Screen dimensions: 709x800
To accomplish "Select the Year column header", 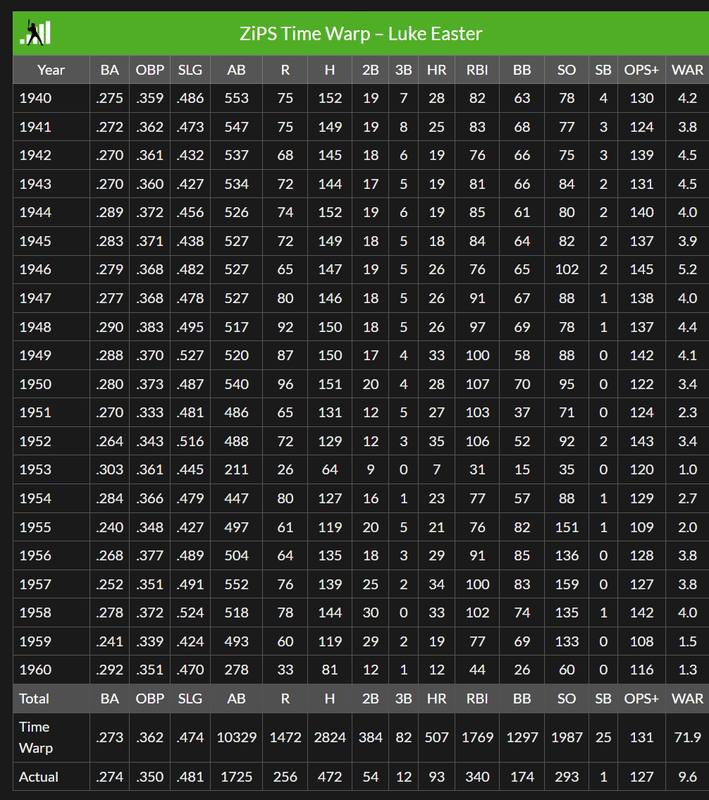I will (51, 70).
